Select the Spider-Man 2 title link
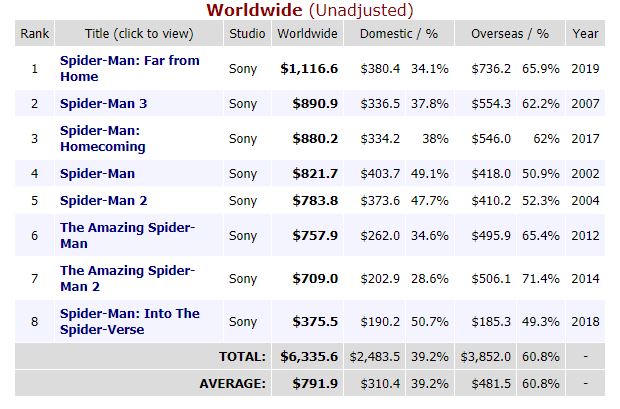620x409 pixels. 103,200
